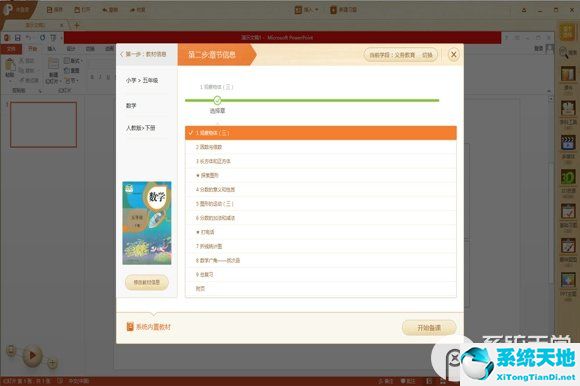Select slide 1 thumbnail in slide panel
The width and height of the screenshot is (580, 386).
[x=44, y=125]
